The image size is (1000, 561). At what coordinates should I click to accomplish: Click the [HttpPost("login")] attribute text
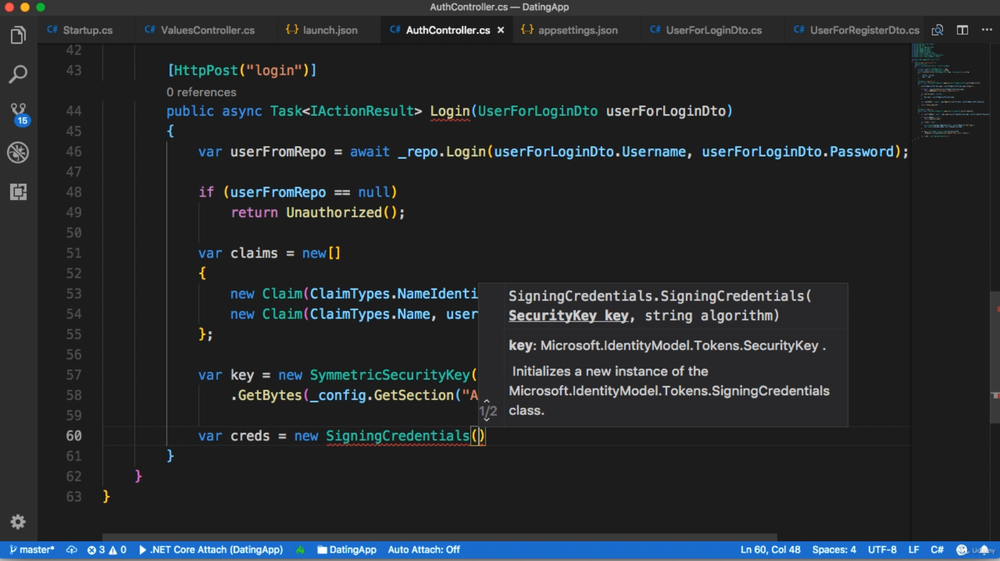pyautogui.click(x=242, y=70)
